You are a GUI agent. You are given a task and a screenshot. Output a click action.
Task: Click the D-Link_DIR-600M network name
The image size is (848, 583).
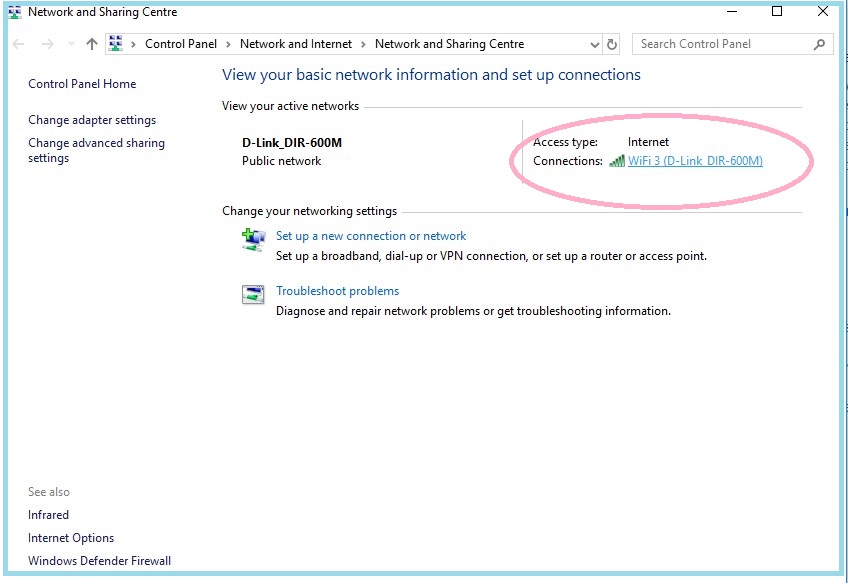tap(292, 143)
